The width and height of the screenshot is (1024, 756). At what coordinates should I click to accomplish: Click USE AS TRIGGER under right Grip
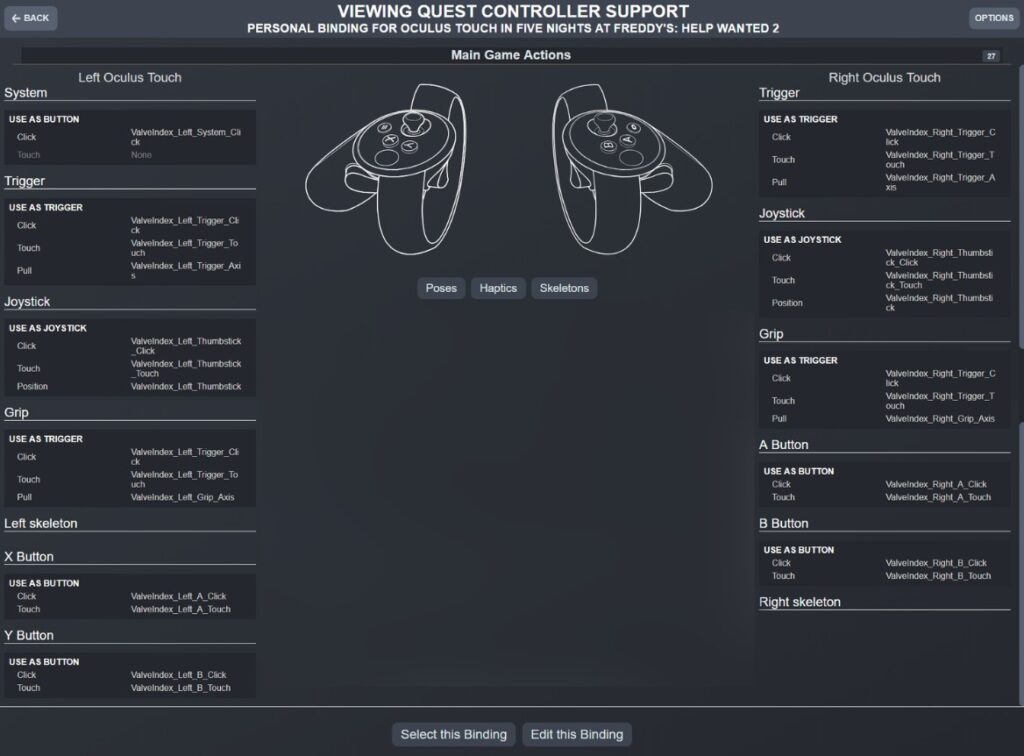[x=800, y=360]
